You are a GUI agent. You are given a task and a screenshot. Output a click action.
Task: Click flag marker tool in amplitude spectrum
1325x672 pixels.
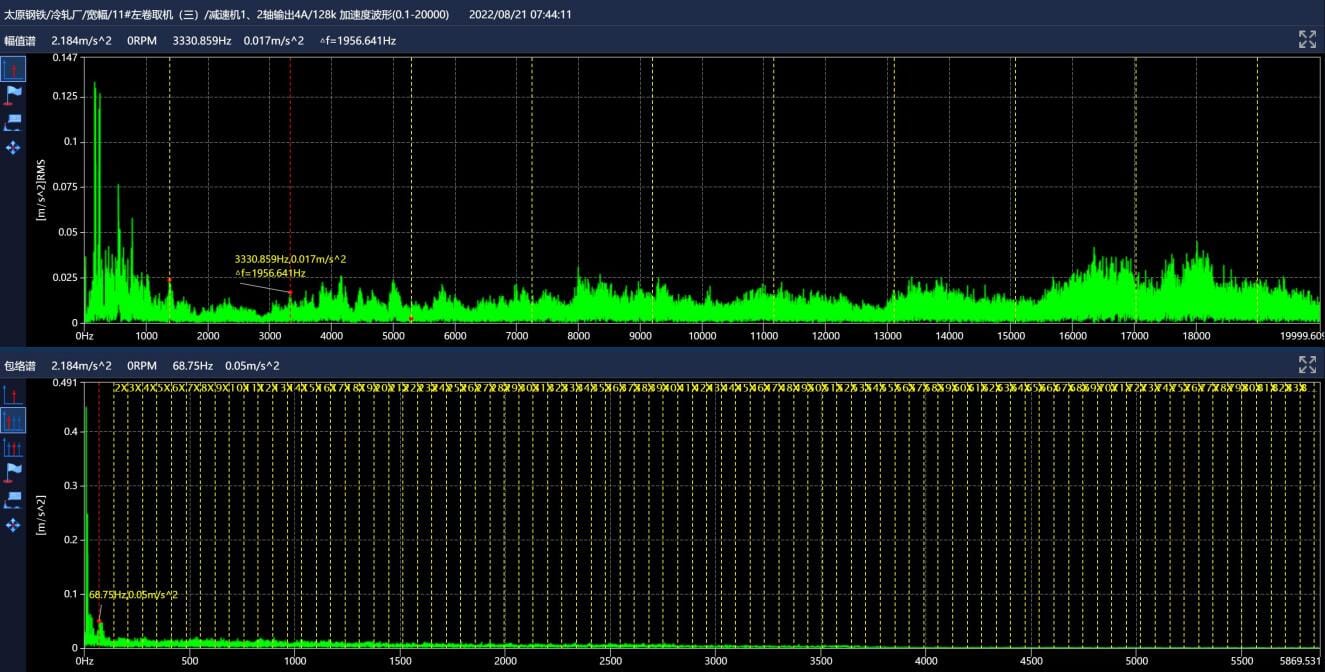point(13,95)
